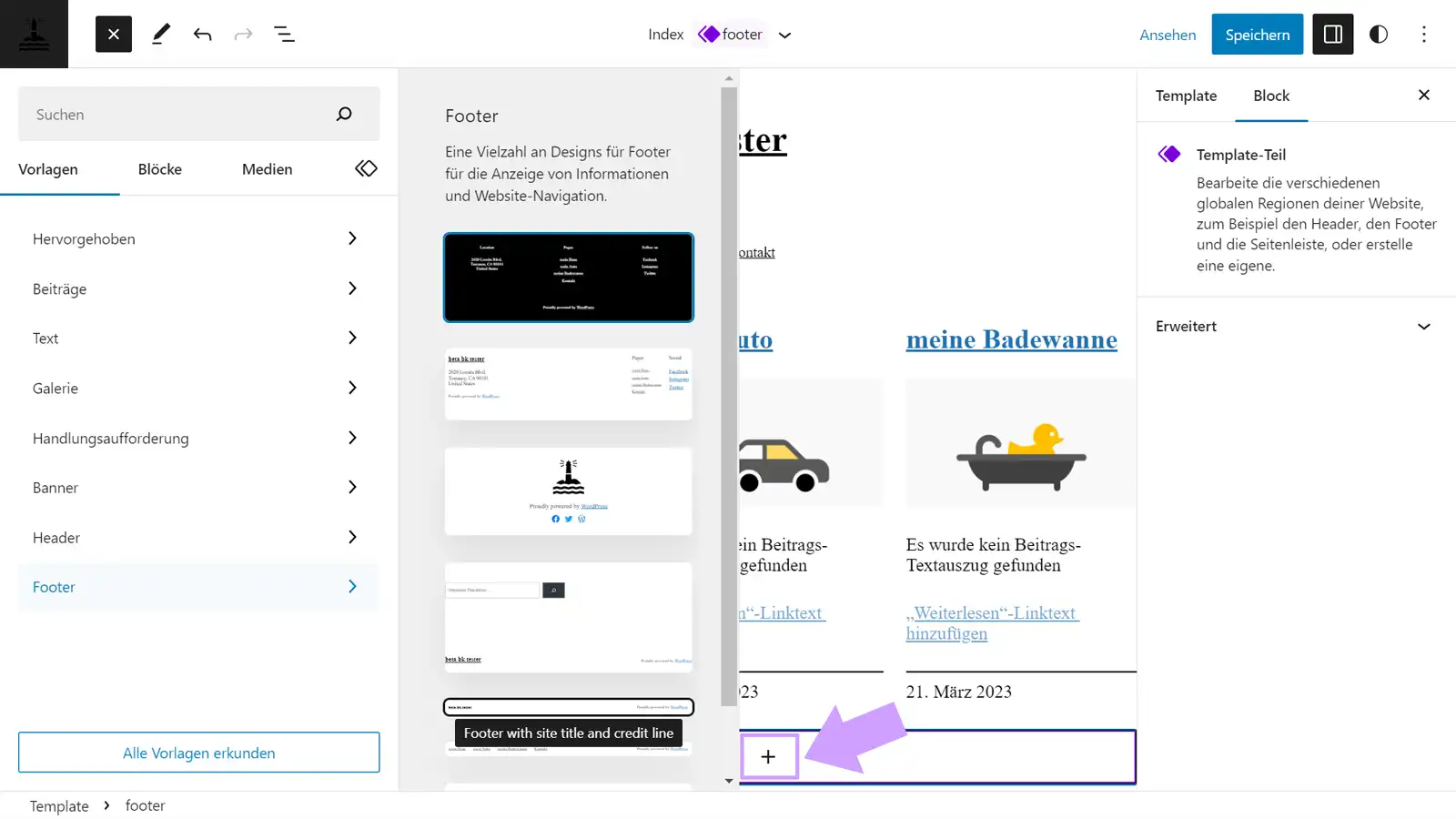Close the block inserter with X toggle
This screenshot has width=1456, height=819.
click(x=114, y=35)
